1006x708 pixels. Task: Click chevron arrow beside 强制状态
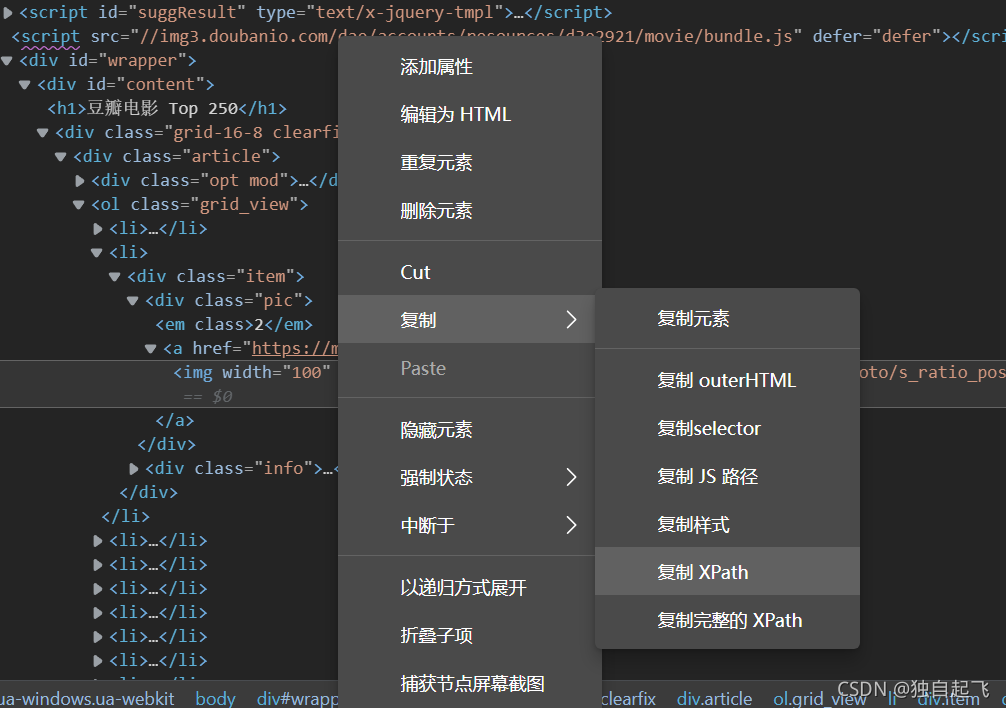(572, 477)
